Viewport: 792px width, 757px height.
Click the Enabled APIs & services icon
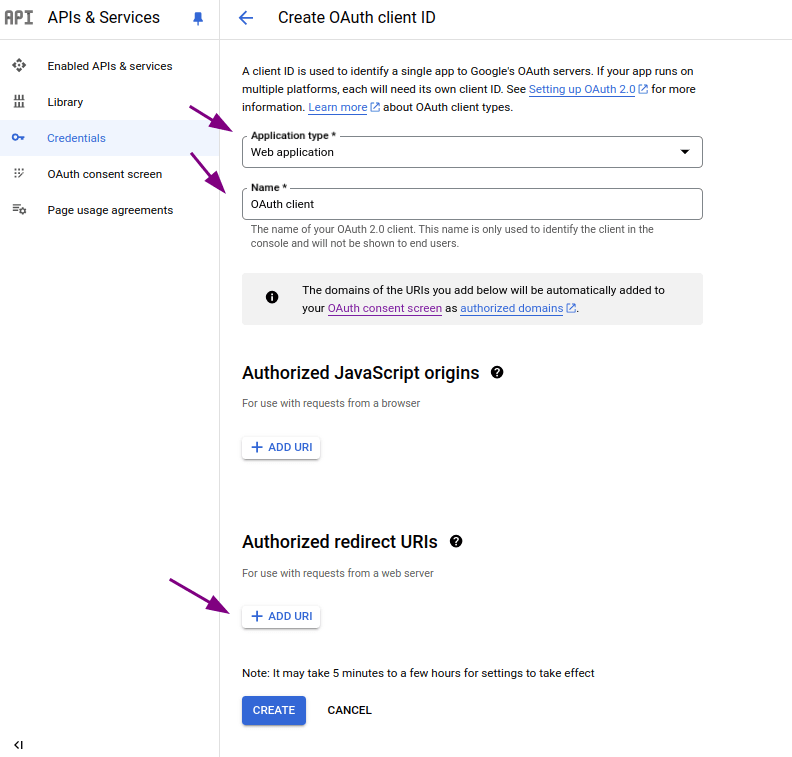pos(18,66)
